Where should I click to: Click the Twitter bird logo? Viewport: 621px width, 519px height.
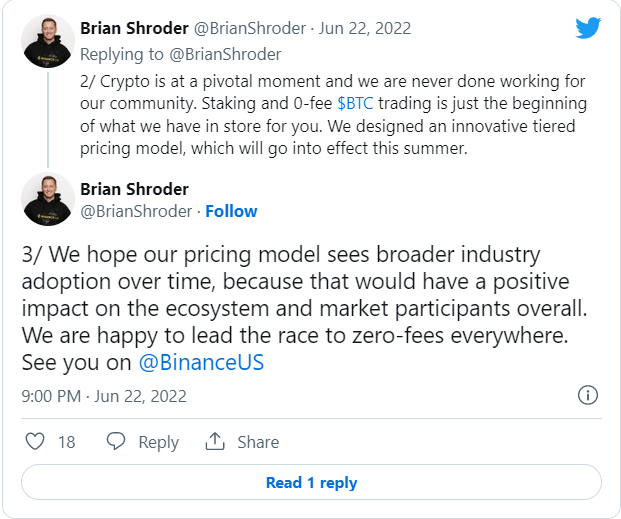click(x=588, y=28)
